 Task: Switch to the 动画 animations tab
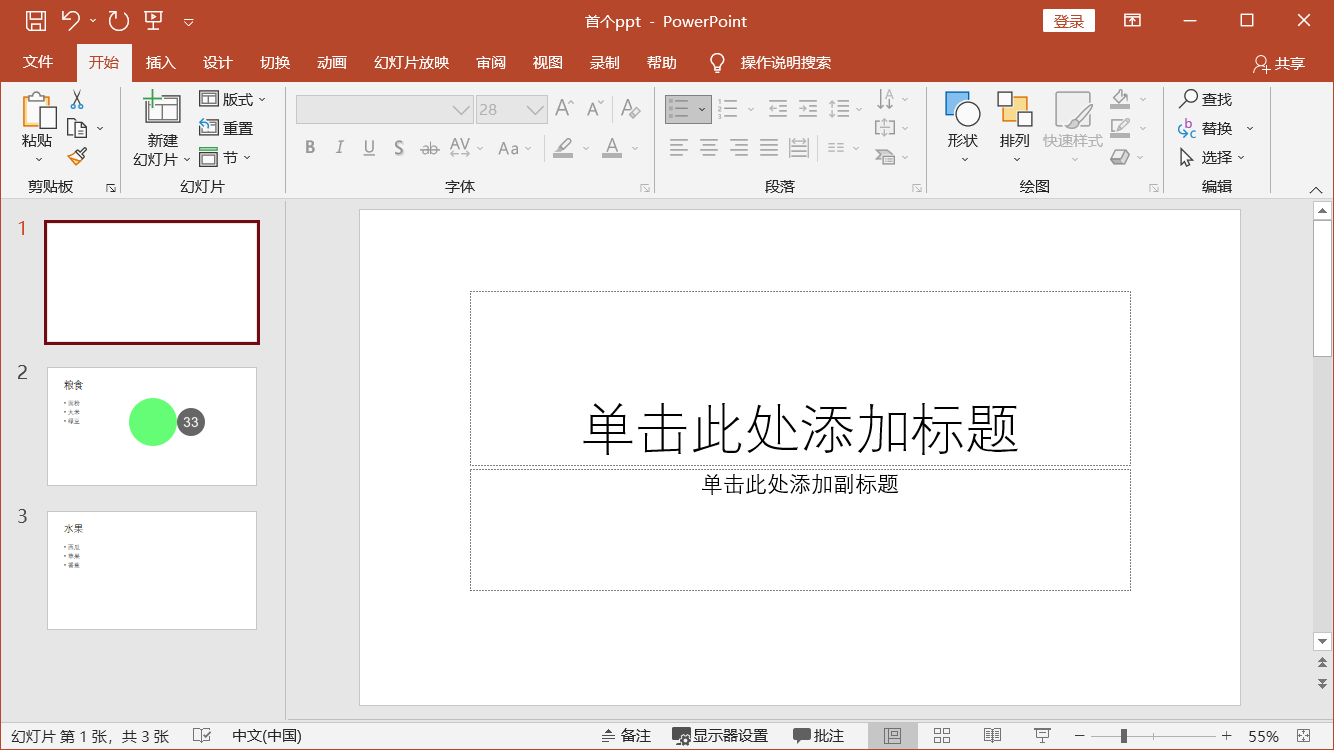(x=332, y=62)
